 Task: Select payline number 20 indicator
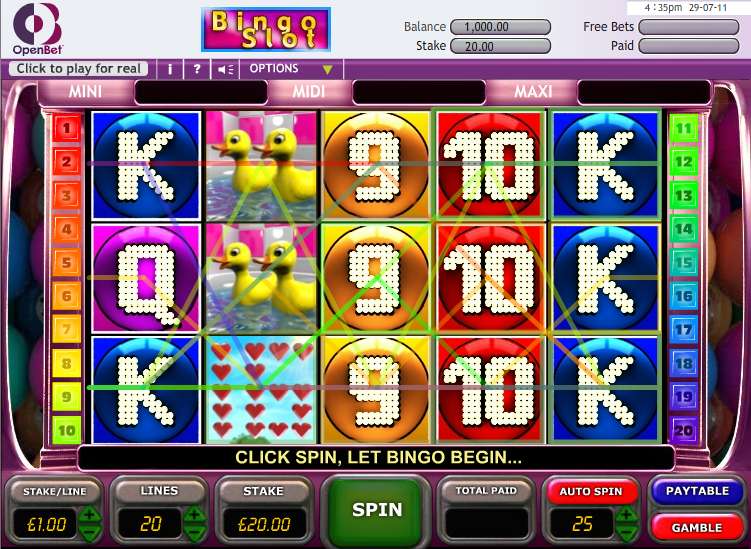[x=683, y=430]
